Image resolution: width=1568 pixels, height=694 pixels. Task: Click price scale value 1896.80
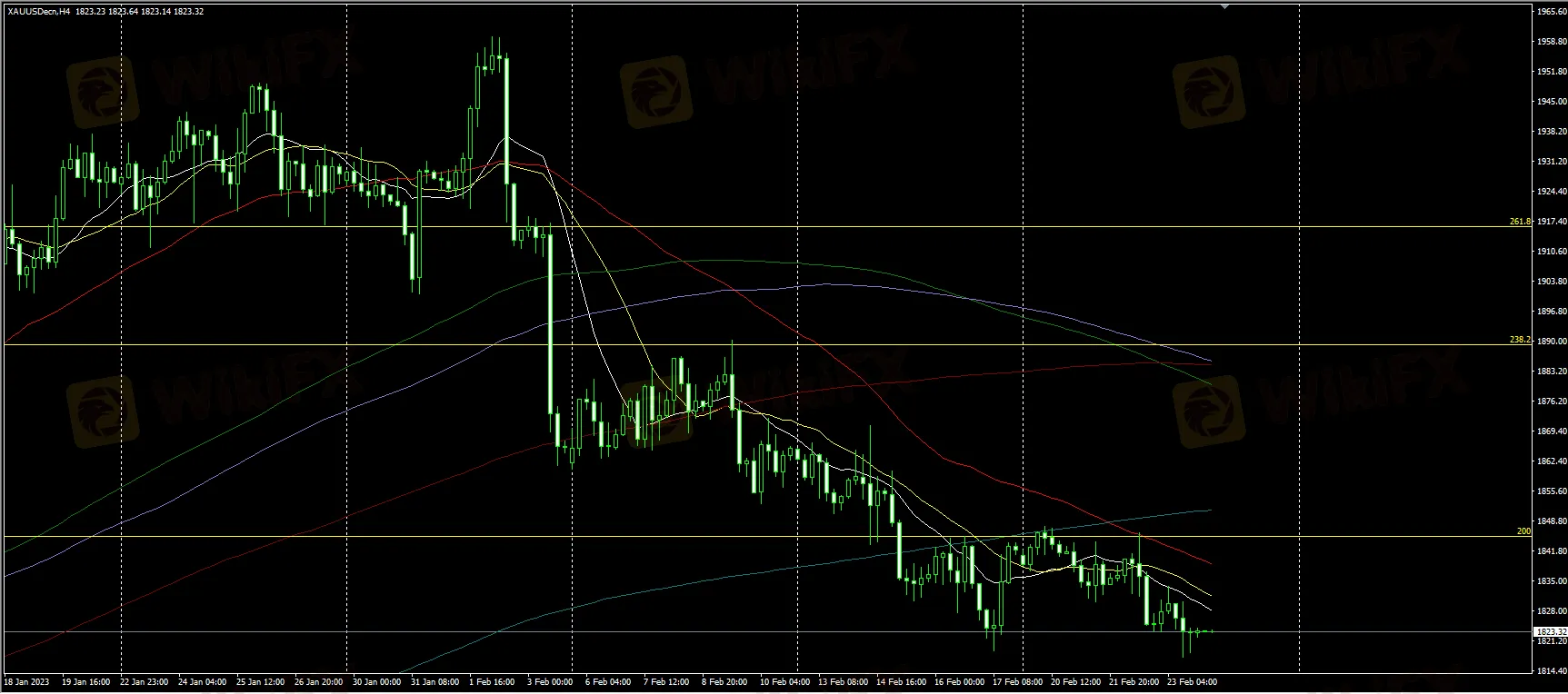pyautogui.click(x=1550, y=311)
